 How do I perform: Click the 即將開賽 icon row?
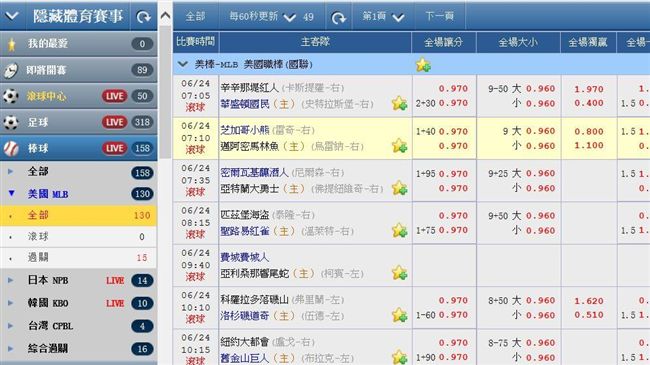(79, 70)
